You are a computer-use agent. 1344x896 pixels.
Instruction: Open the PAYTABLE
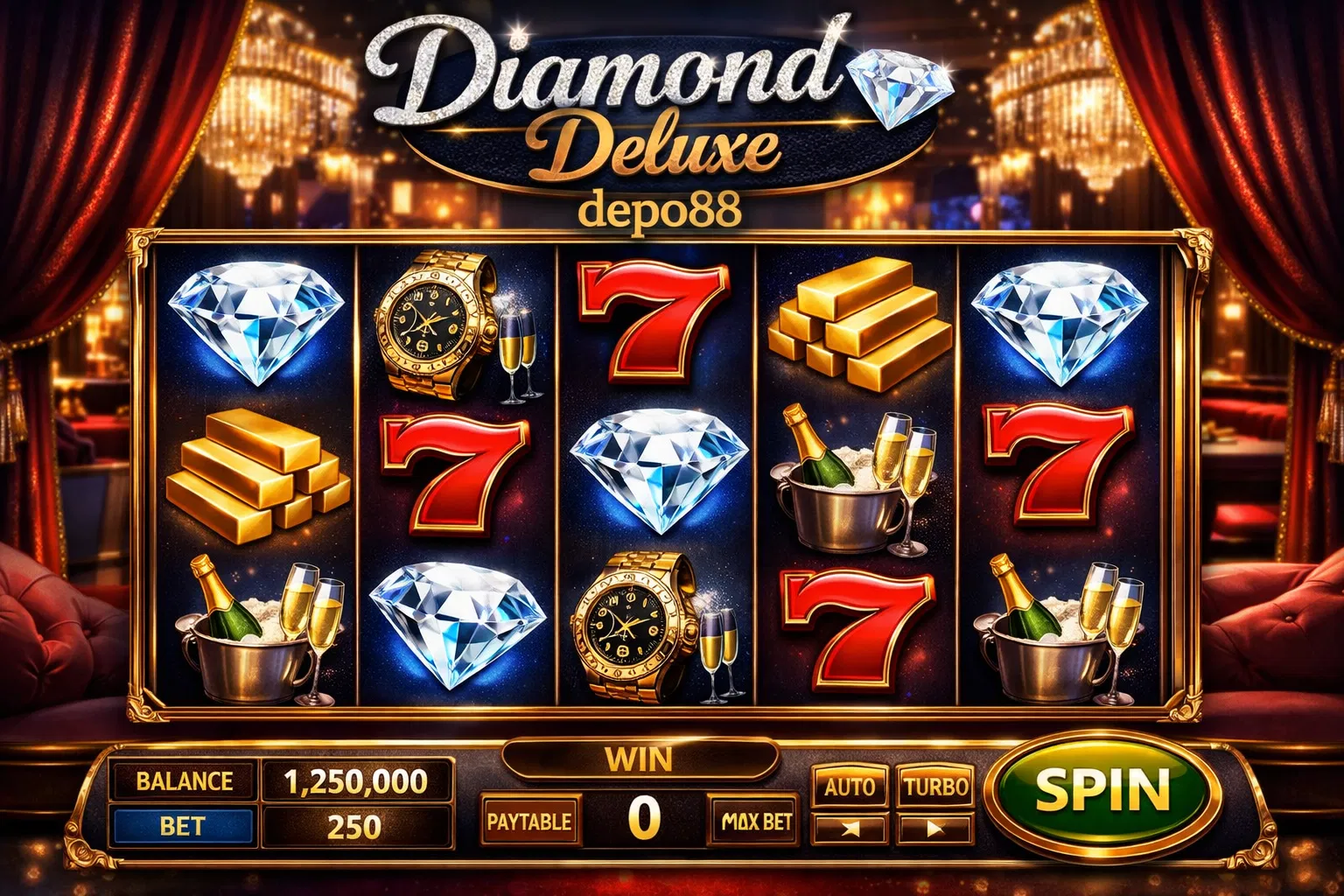click(x=528, y=822)
